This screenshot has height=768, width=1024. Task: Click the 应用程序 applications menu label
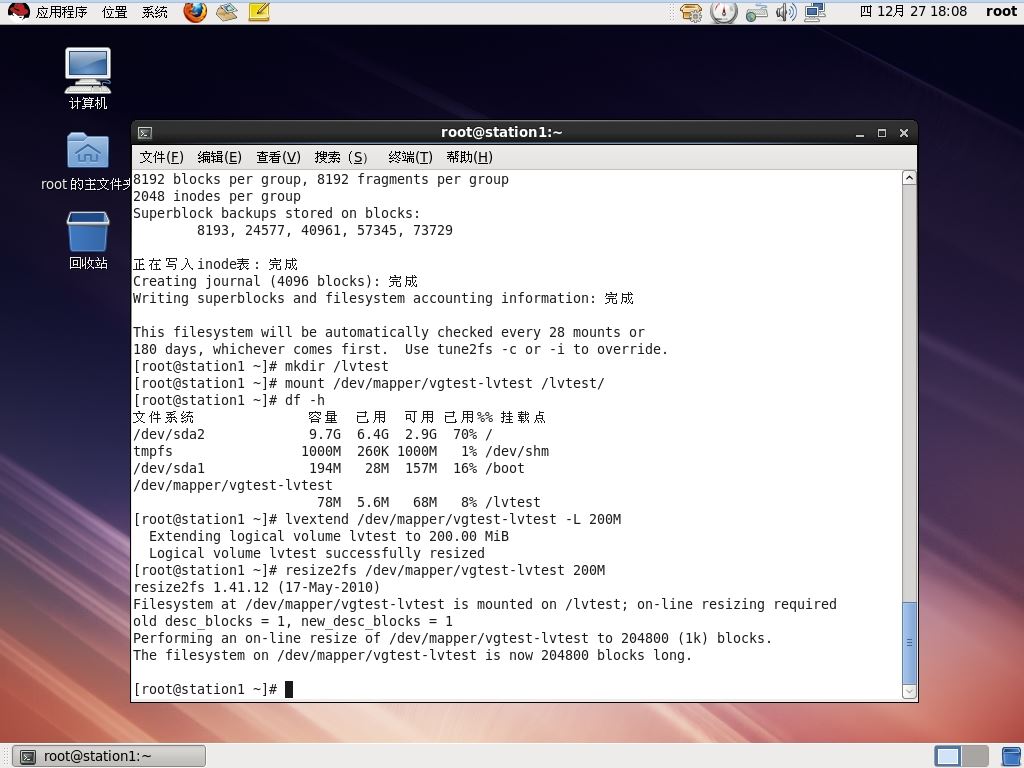[x=61, y=12]
